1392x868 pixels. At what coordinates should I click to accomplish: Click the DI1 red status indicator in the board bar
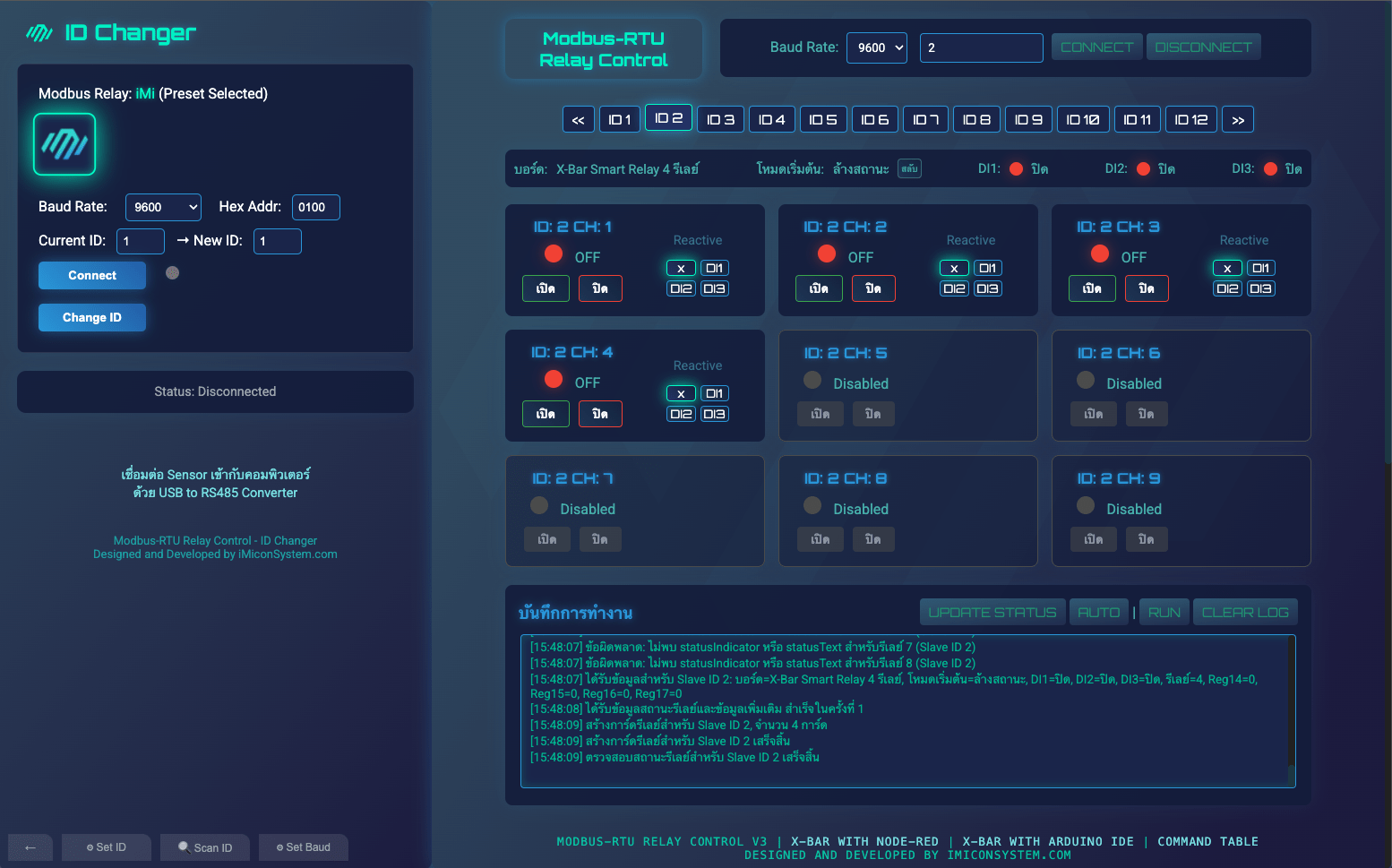coord(1016,168)
